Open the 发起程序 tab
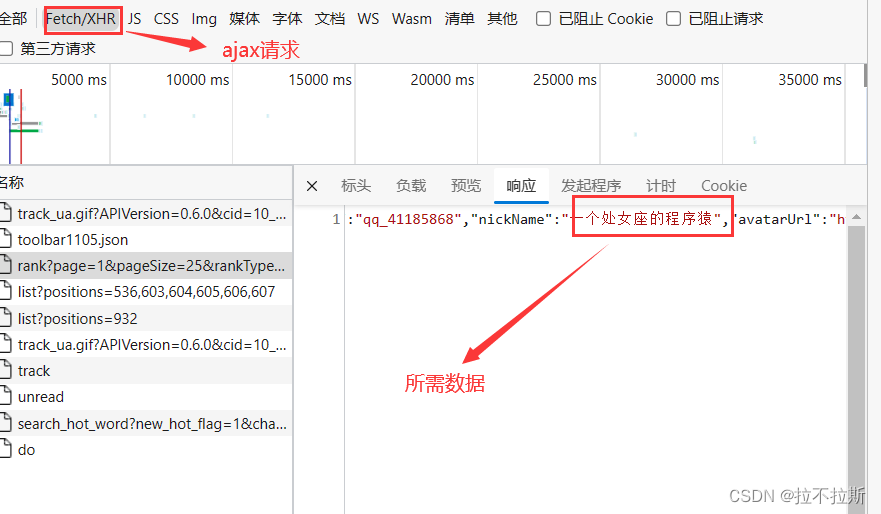881x514 pixels. click(x=591, y=186)
